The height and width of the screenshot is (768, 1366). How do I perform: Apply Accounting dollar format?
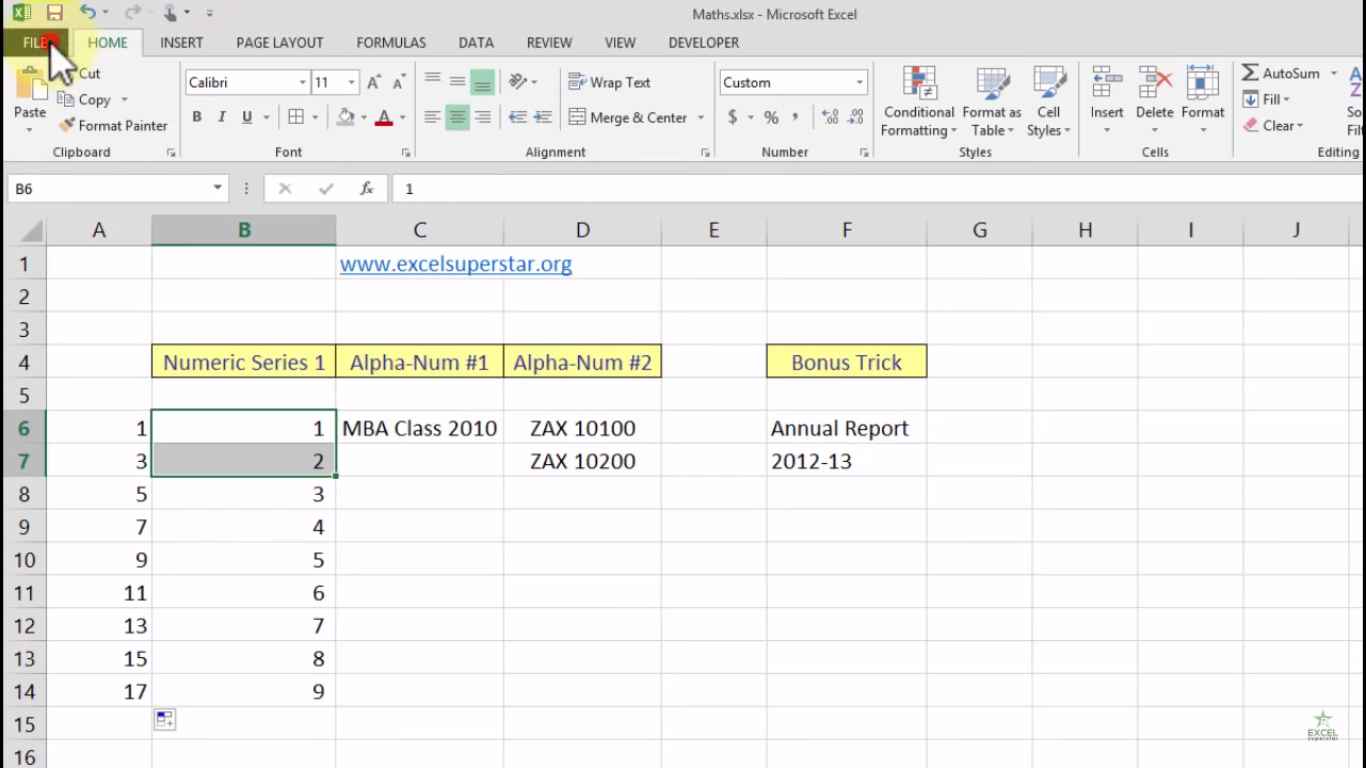733,117
